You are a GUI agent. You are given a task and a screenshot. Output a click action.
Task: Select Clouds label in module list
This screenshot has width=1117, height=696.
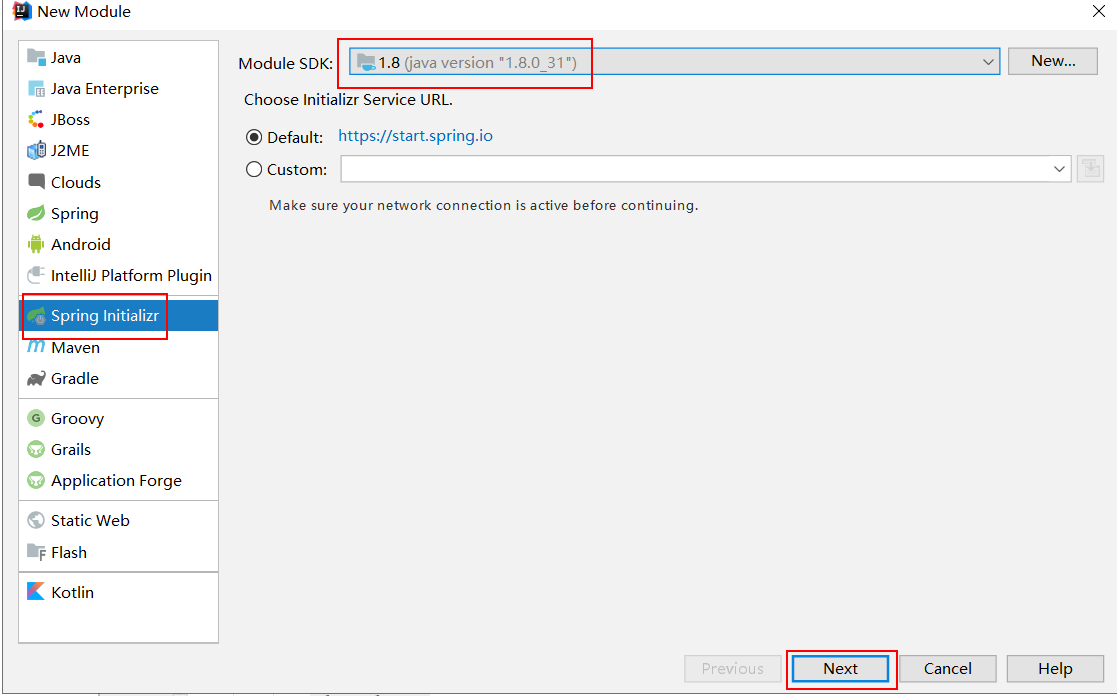click(76, 182)
